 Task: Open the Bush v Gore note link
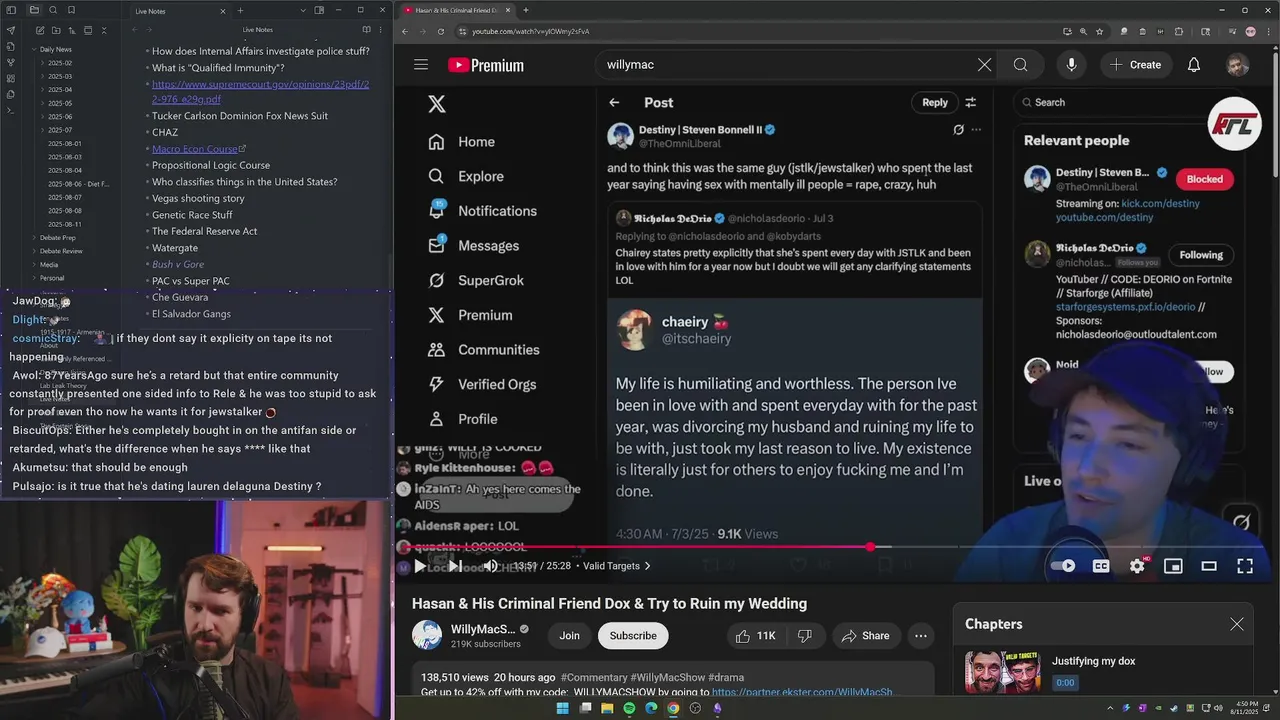(x=178, y=264)
